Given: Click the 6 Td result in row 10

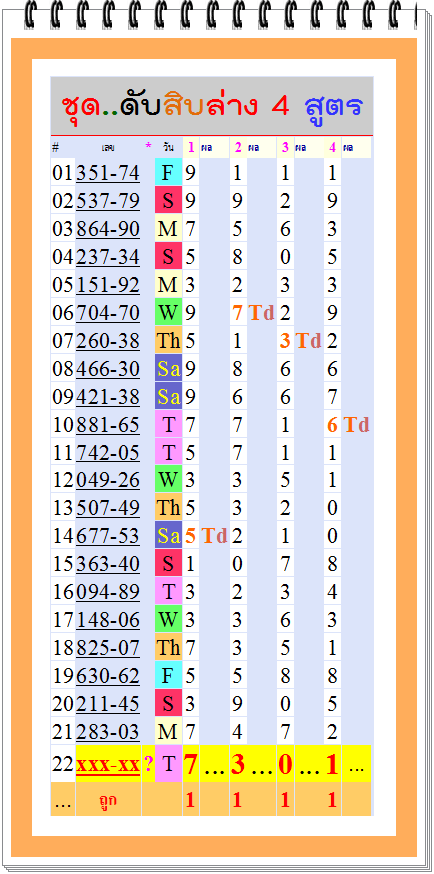Looking at the screenshot, I should pyautogui.click(x=348, y=425).
